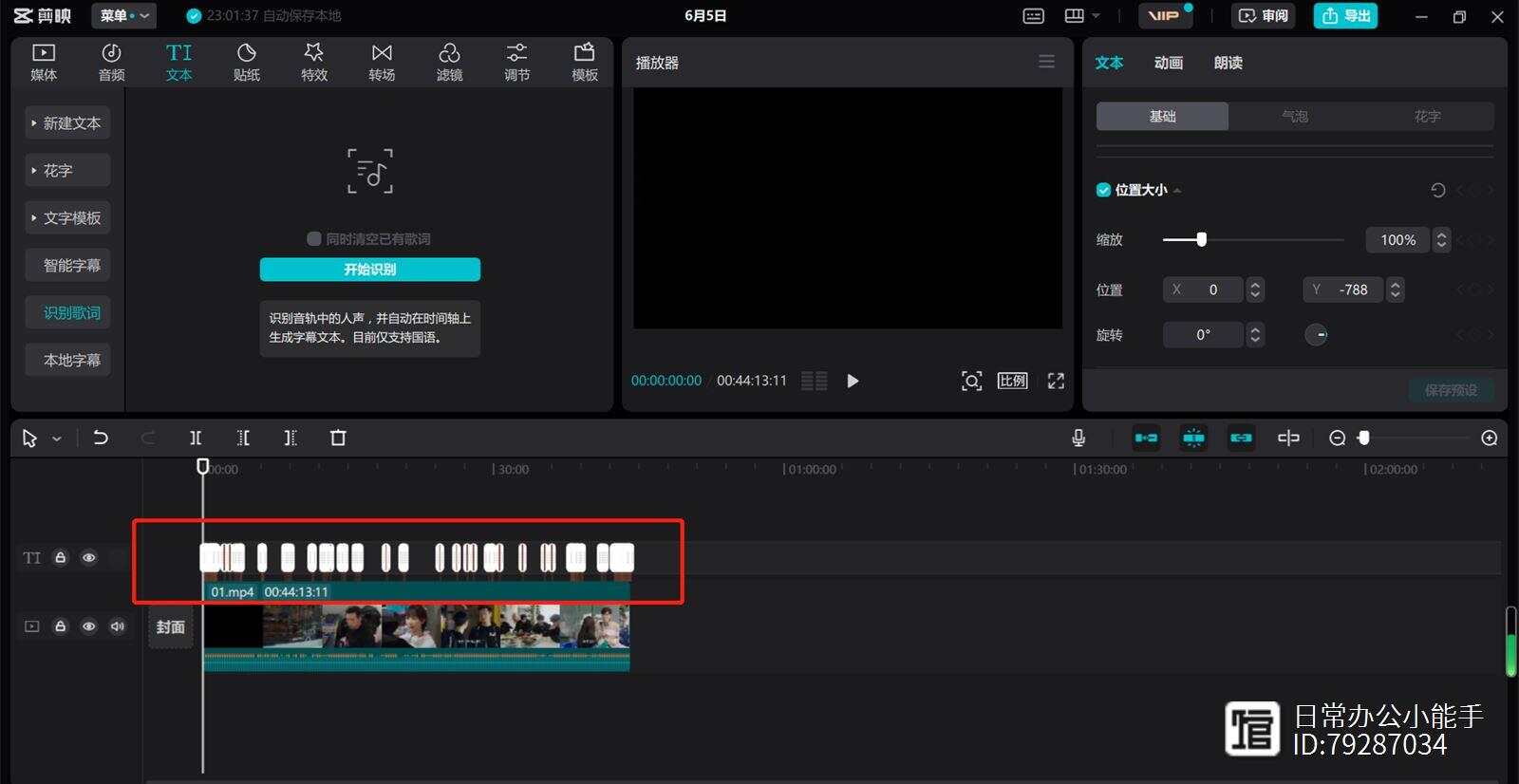Select the 气泡 bubble sub-tab
1519x784 pixels.
pyautogui.click(x=1295, y=116)
